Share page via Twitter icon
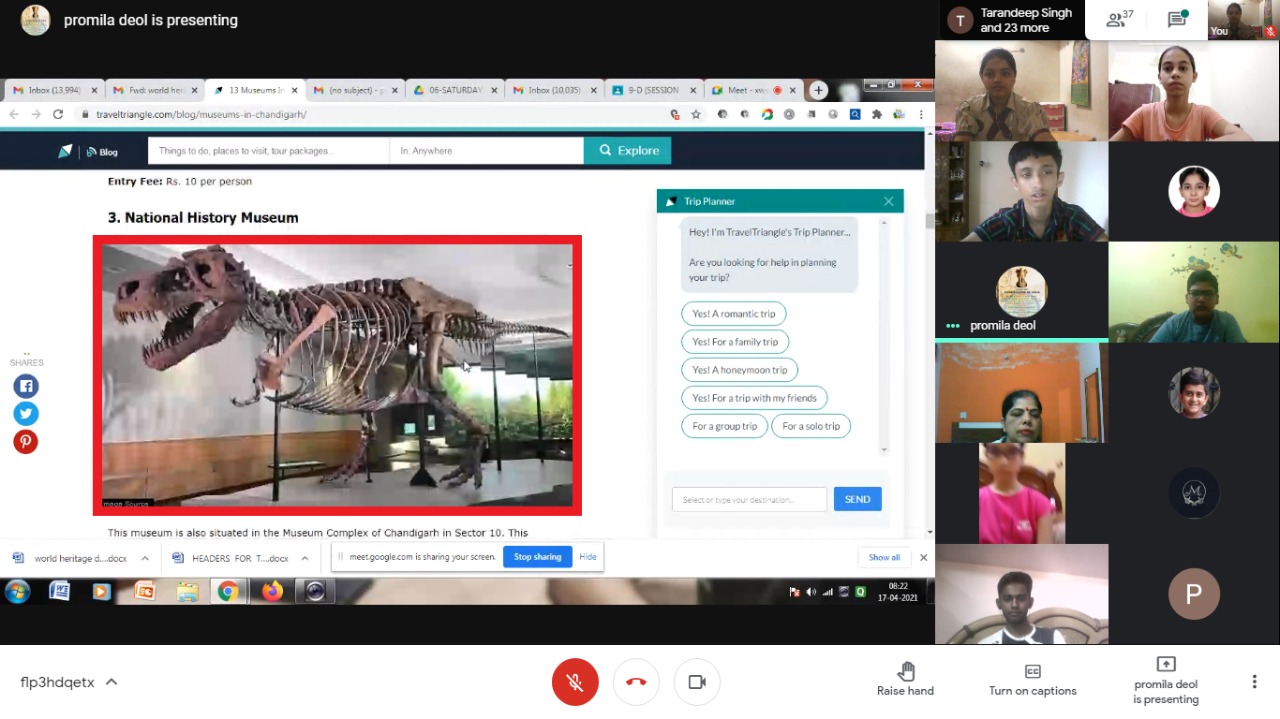Viewport: 1280px width, 719px height. pos(26,413)
